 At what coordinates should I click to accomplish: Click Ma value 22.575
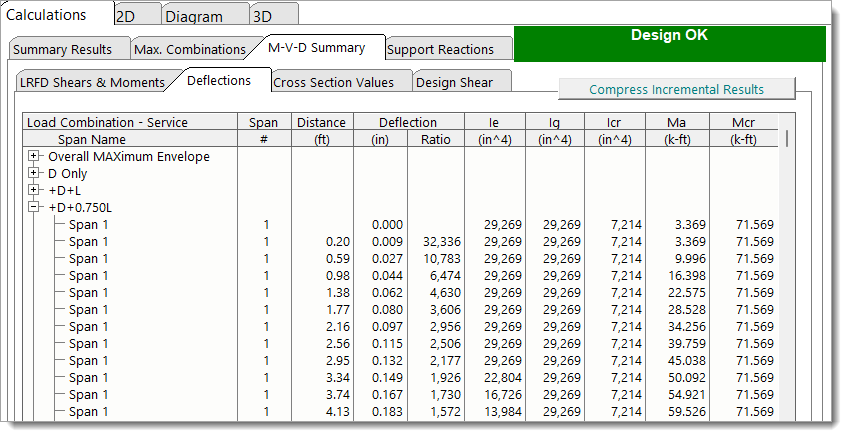pos(687,293)
